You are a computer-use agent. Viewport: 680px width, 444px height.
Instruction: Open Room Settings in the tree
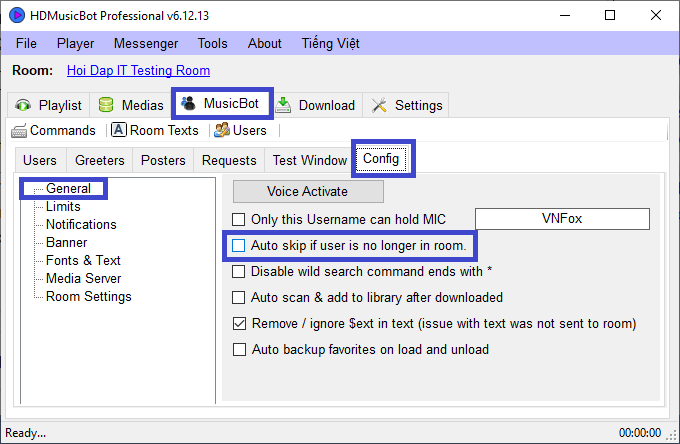click(88, 296)
